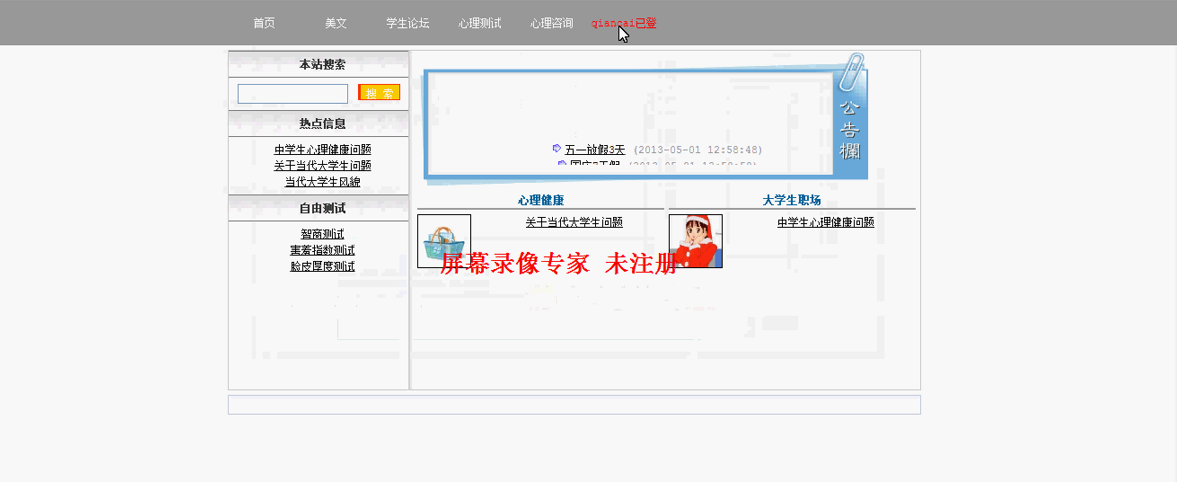Start the 智商测试 free test
The width and height of the screenshot is (1177, 482).
323,234
